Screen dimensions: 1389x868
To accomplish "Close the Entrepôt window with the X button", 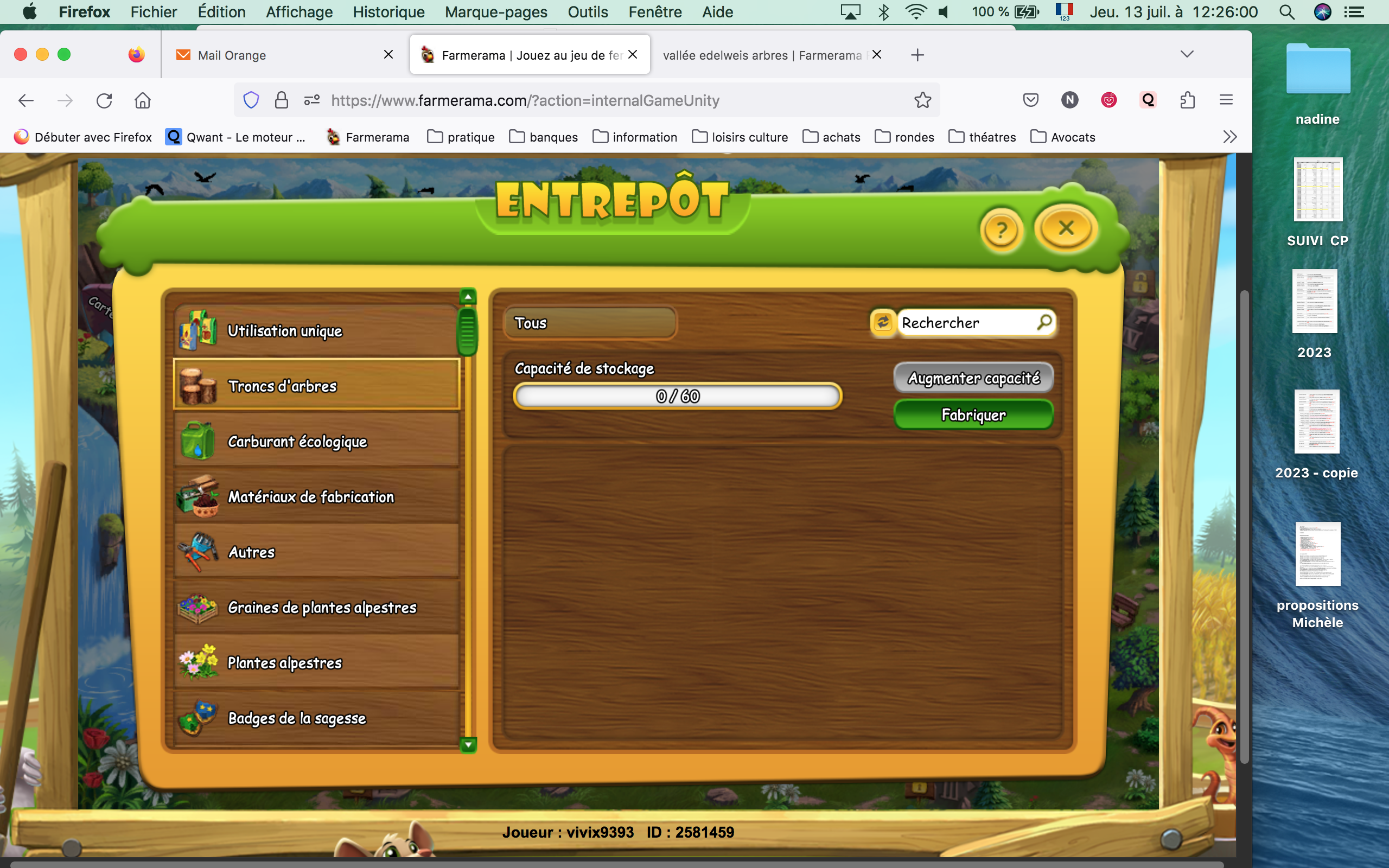I will pos(1066,228).
